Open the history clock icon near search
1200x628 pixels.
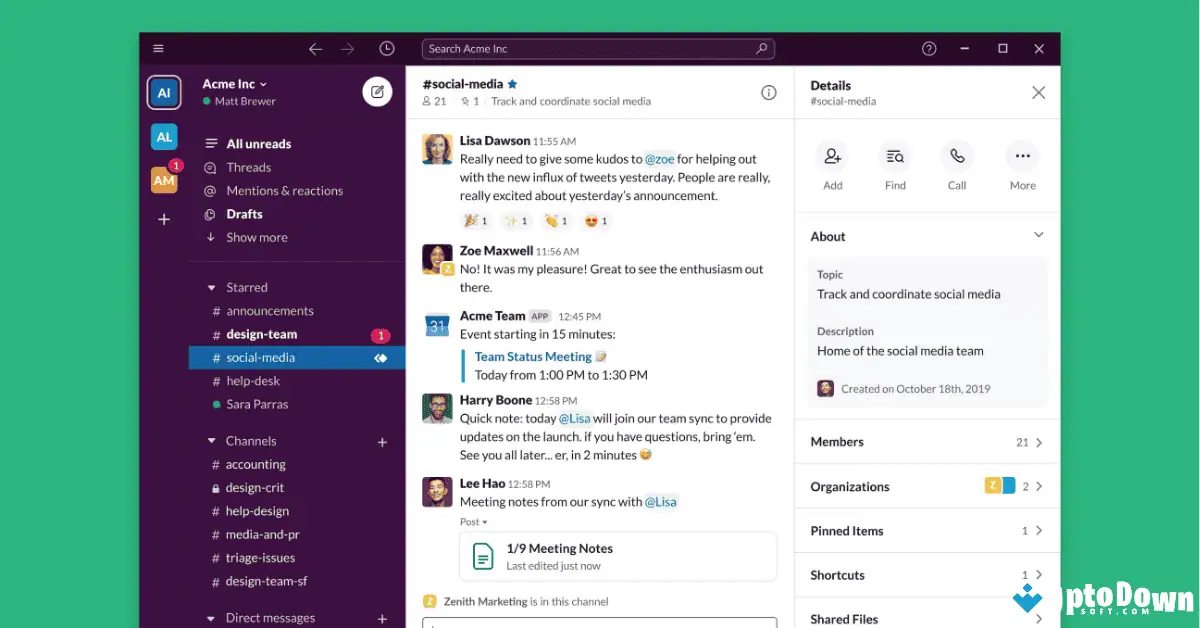[386, 47]
